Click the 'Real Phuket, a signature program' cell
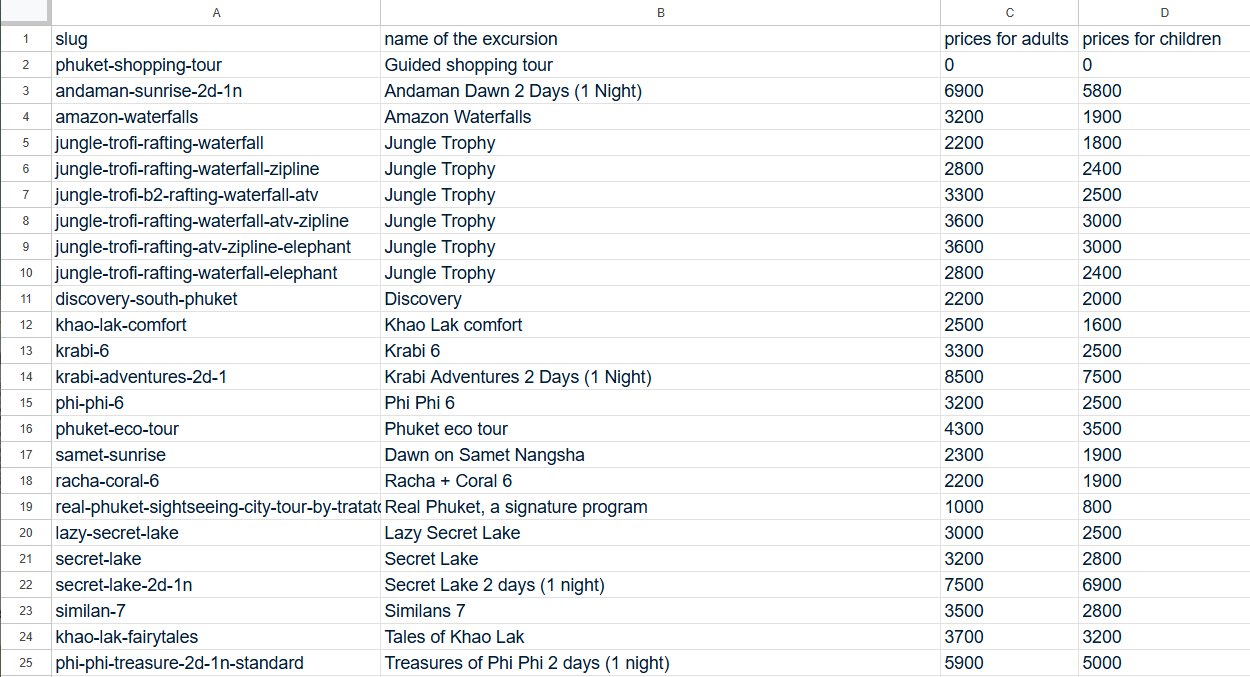The image size is (1250, 677). click(x=660, y=507)
